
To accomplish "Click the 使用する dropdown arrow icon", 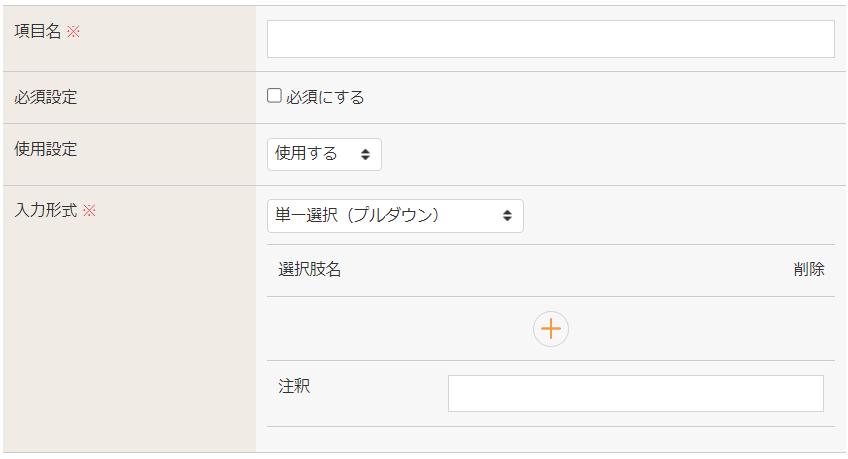I will click(x=365, y=155).
